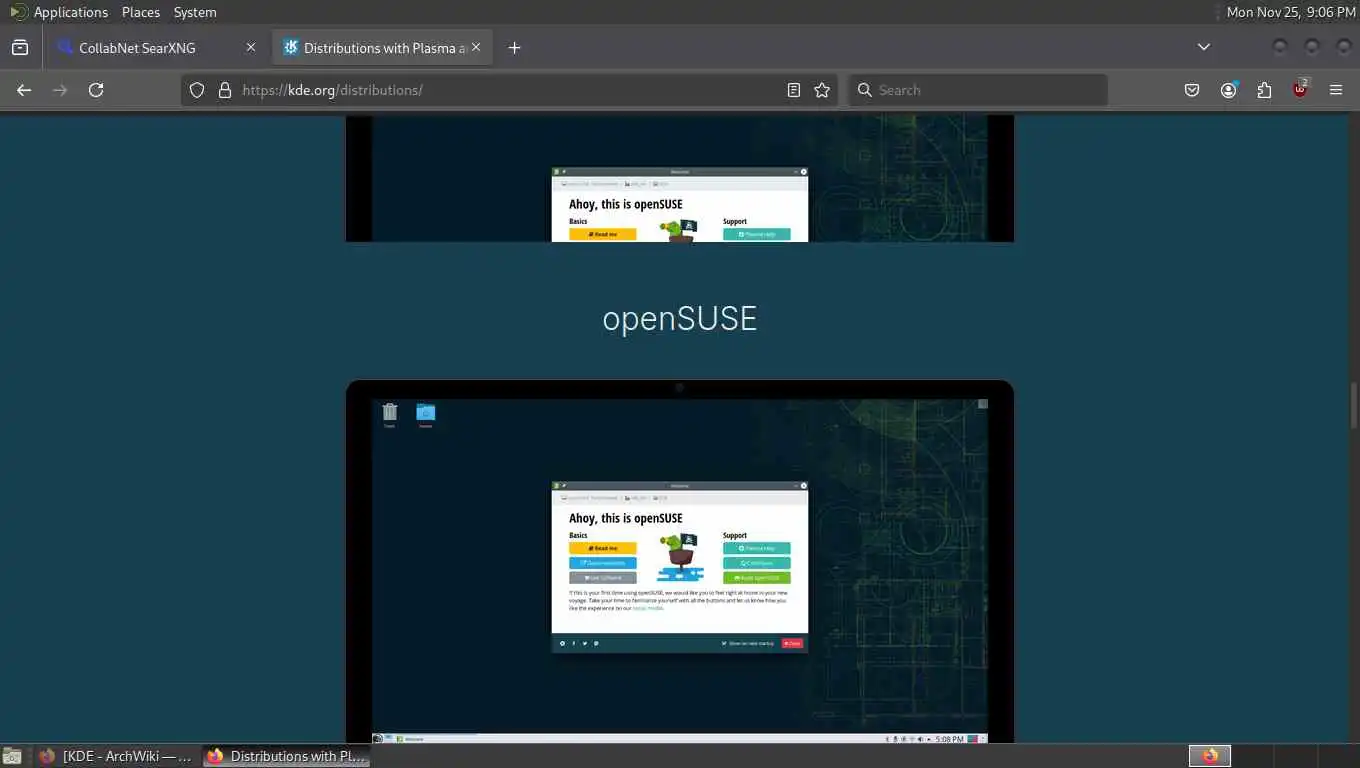
Task: Open the Firefox View tab overview icon
Action: (20, 47)
